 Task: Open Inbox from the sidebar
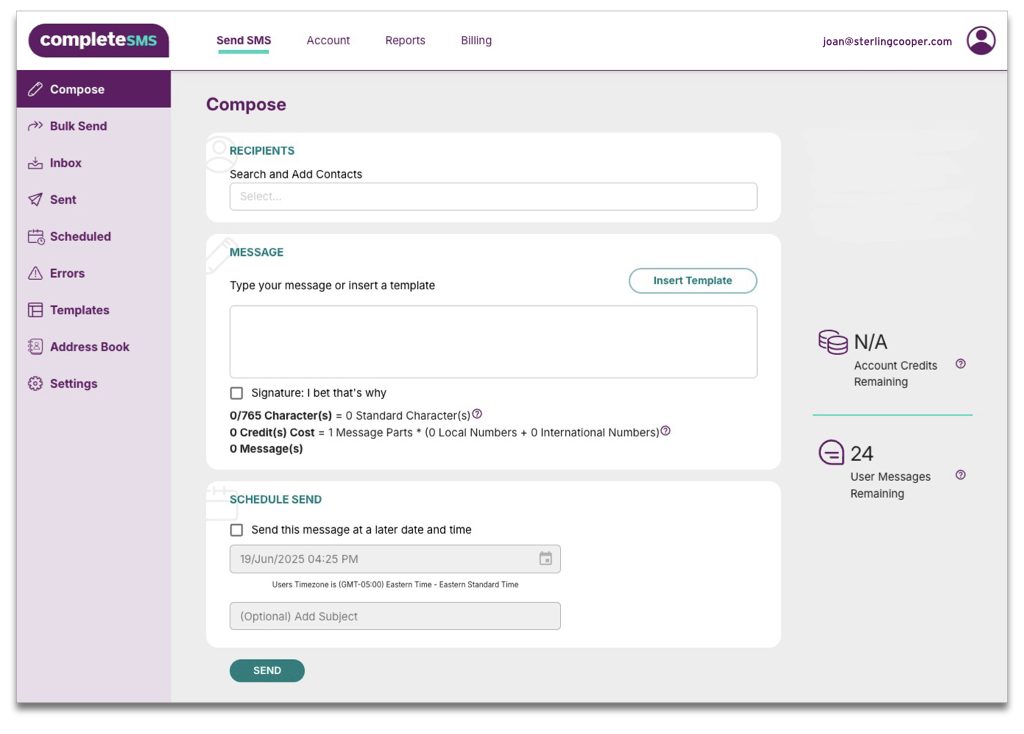[x=93, y=163]
